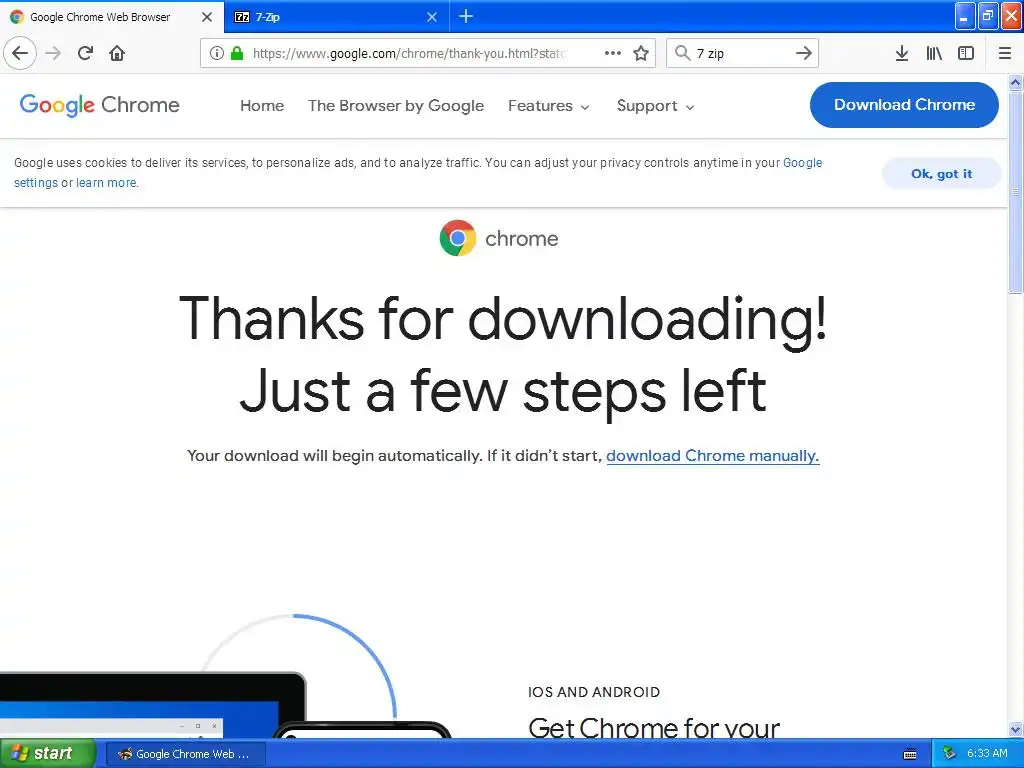Open a new tab with plus button

click(x=466, y=16)
